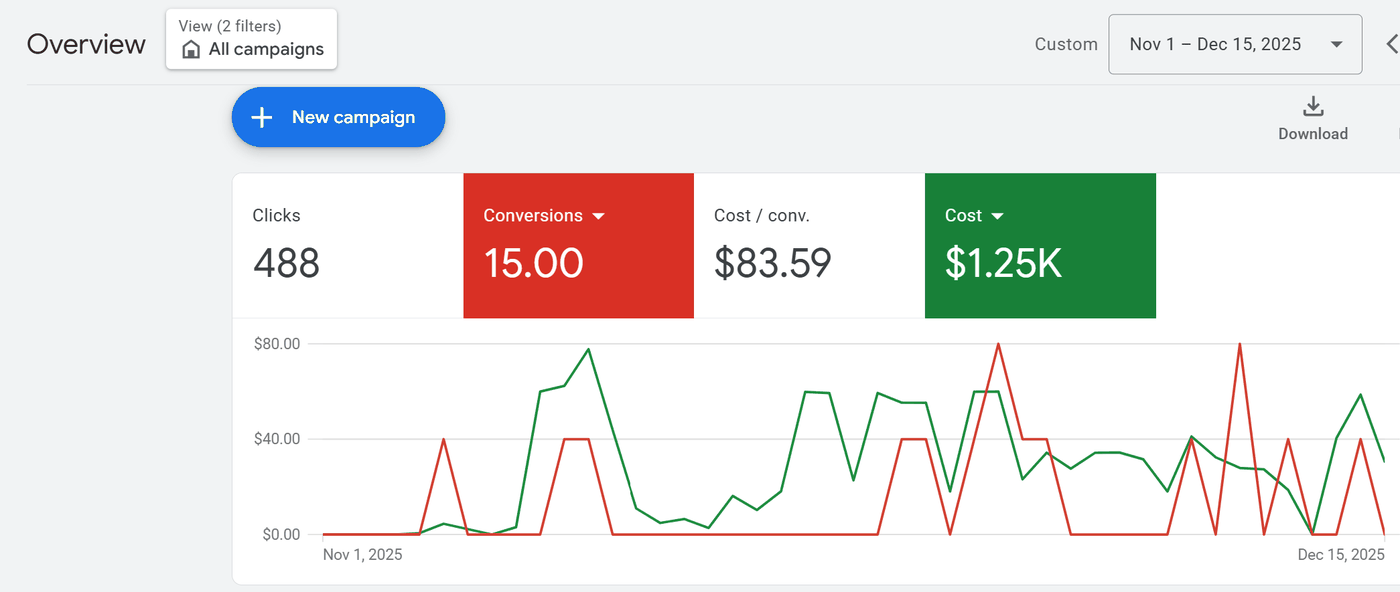Screen dimensions: 1400x592
Task: Click the View (2 filters) text
Action: [230, 26]
